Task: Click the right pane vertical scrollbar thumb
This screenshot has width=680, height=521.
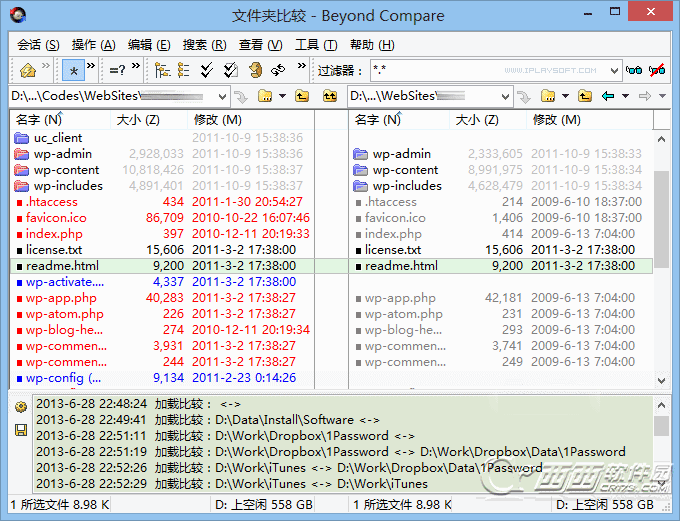Action: (x=661, y=219)
